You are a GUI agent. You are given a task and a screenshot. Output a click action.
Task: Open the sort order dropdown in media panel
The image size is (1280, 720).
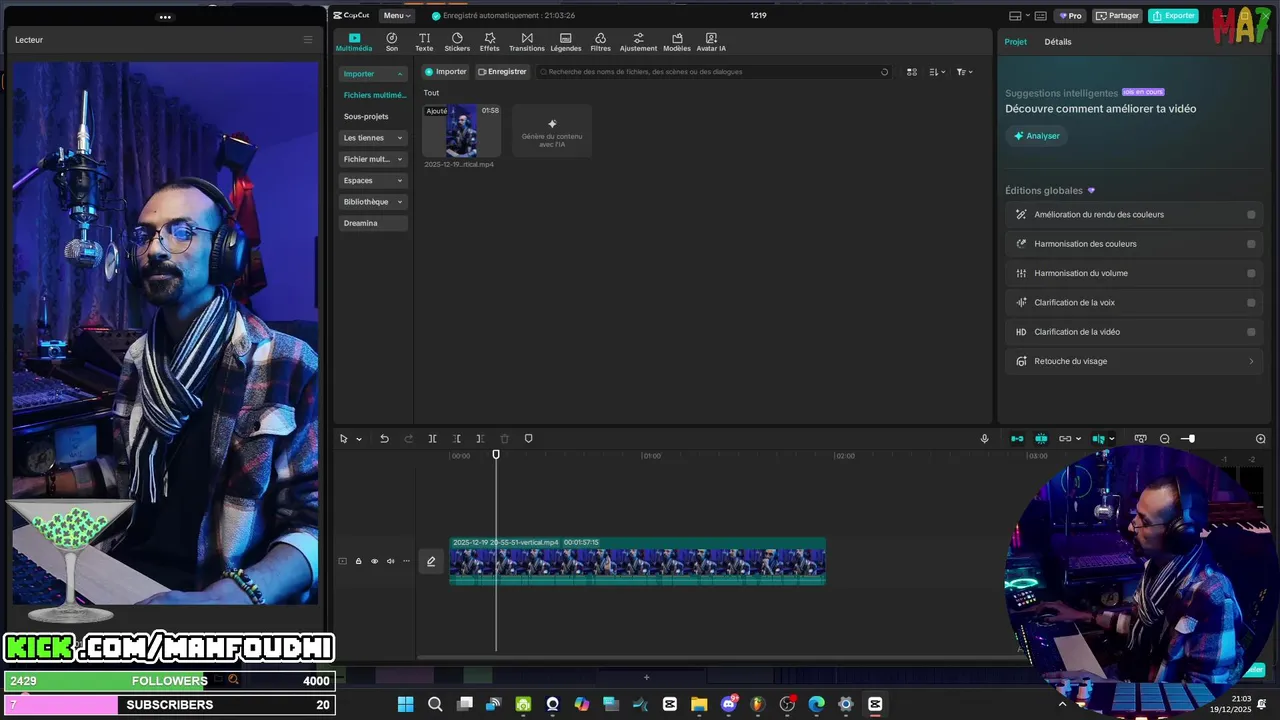(x=937, y=72)
